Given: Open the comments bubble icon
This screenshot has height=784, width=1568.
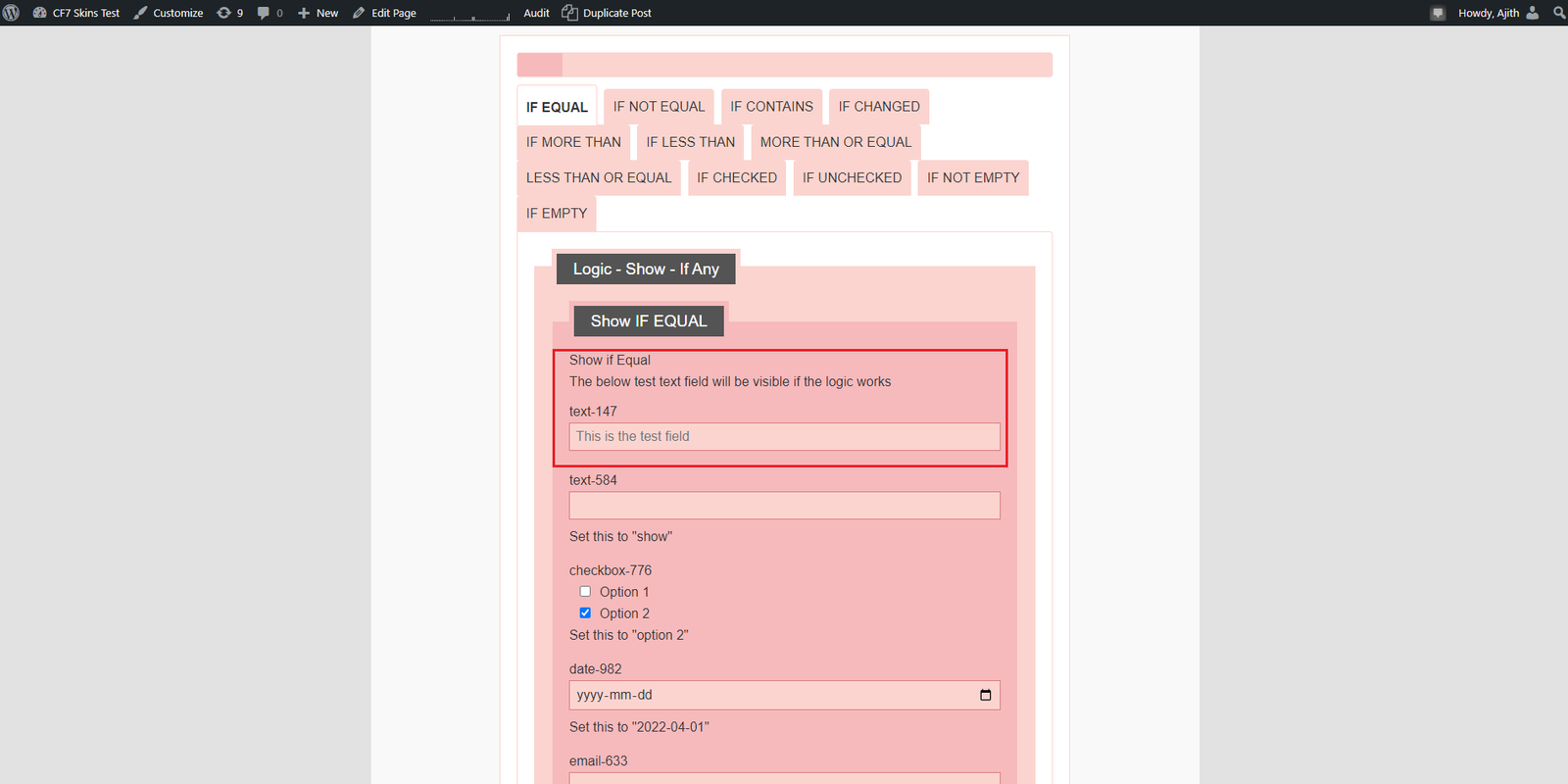Looking at the screenshot, I should (x=264, y=13).
